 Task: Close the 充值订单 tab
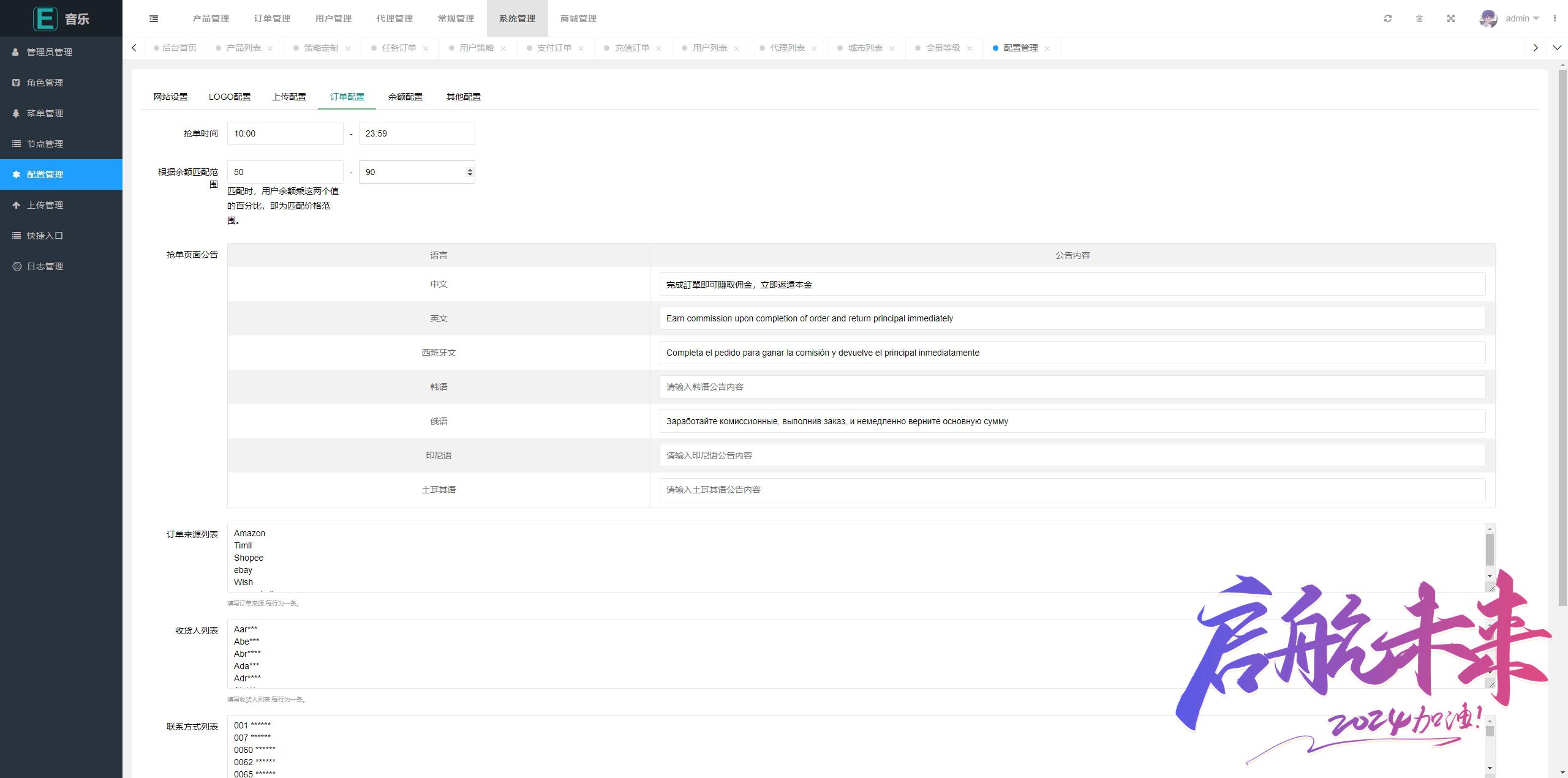659,48
